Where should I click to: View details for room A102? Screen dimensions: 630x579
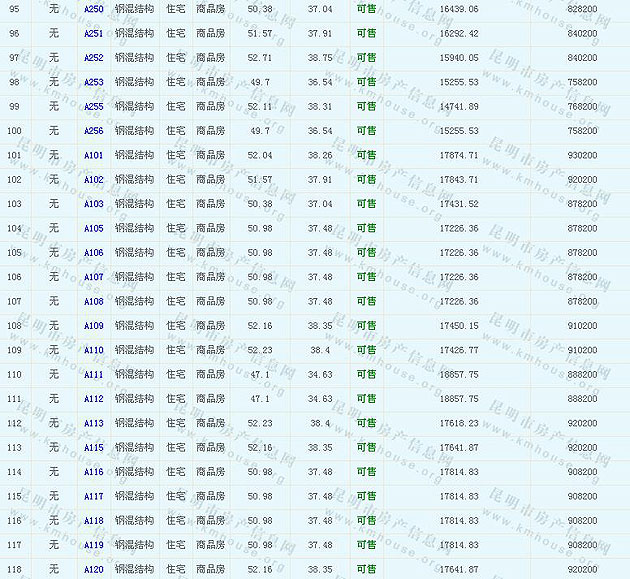[x=93, y=180]
